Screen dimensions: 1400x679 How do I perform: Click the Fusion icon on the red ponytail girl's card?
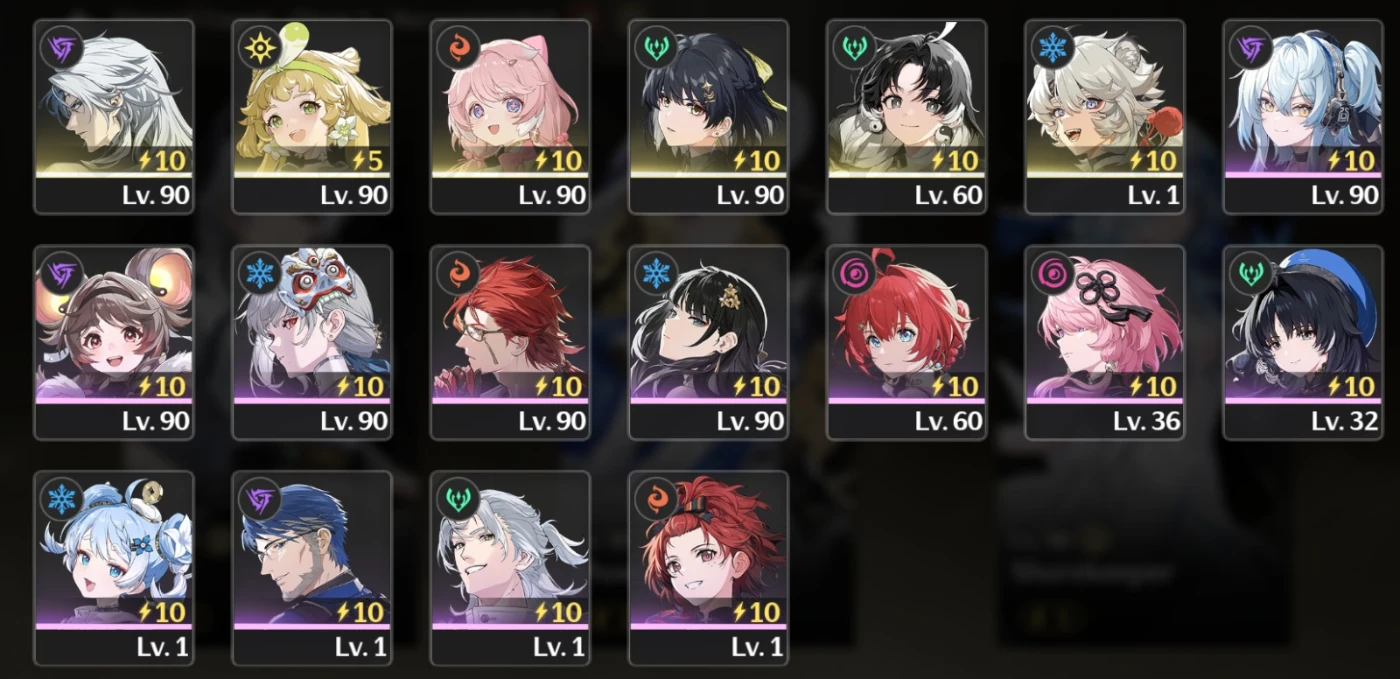coord(657,499)
